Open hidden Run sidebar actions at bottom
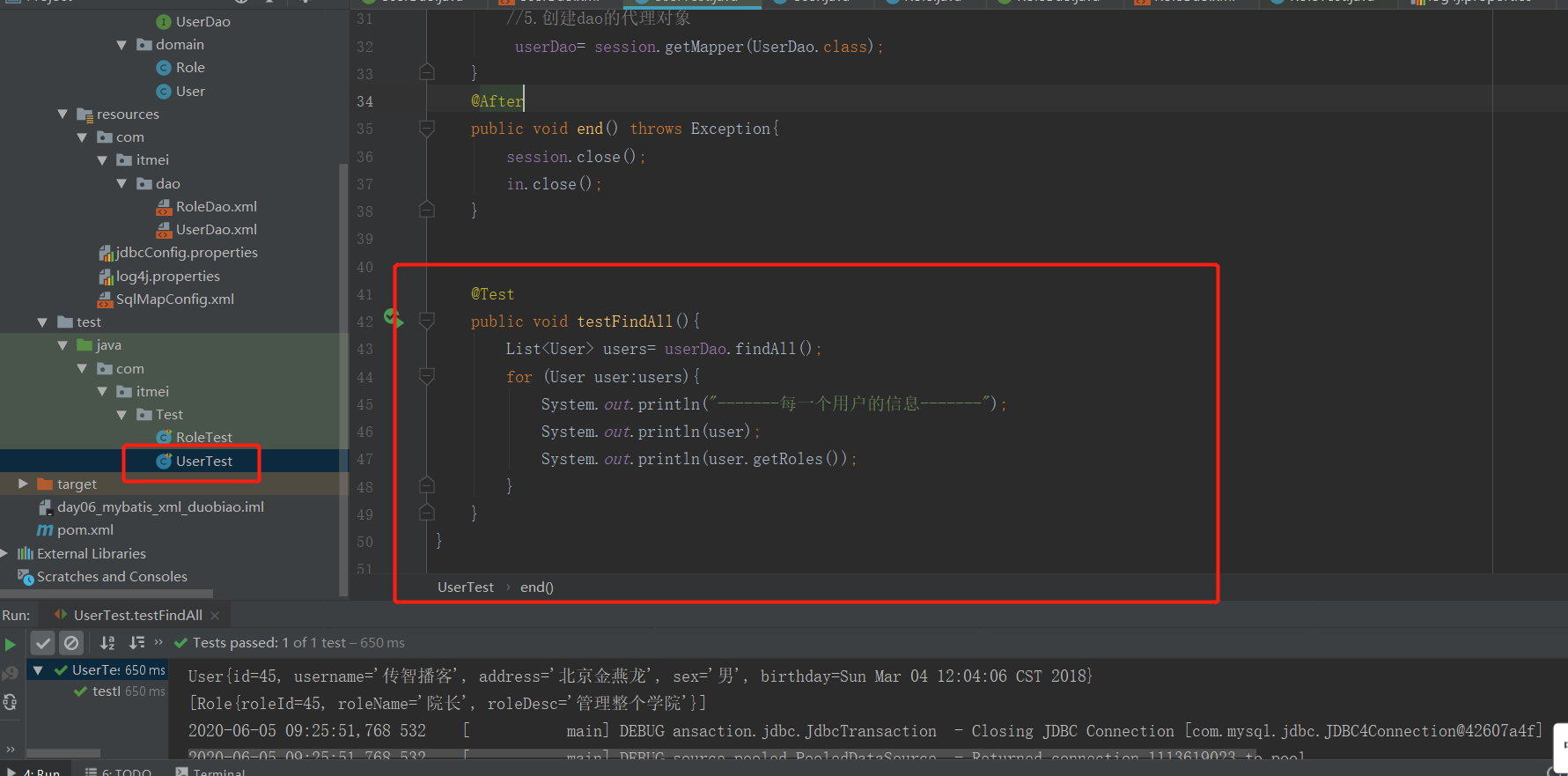 pyautogui.click(x=11, y=749)
